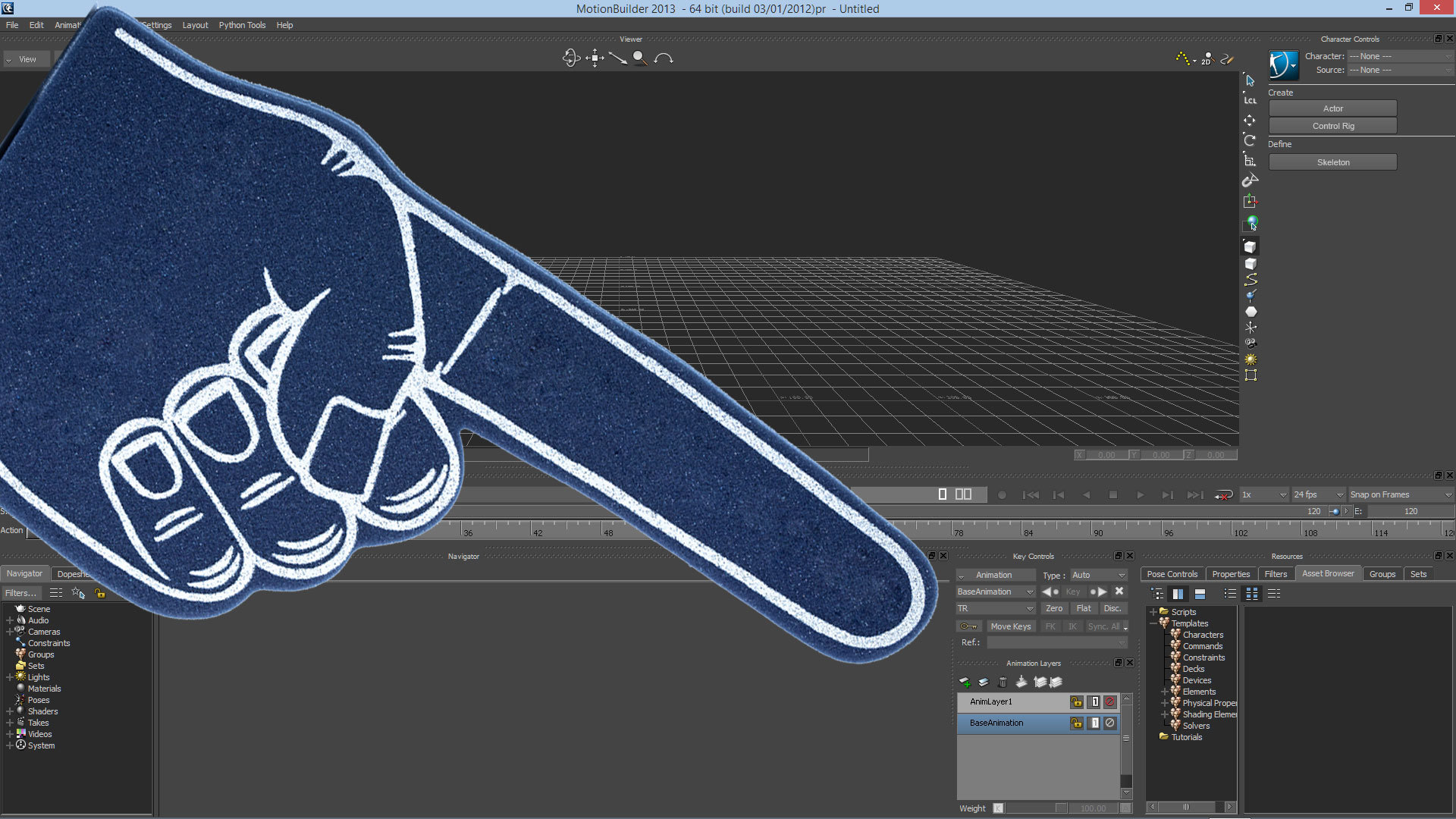This screenshot has width=1456, height=819.
Task: Click the Roll camera arc tool
Action: pos(664,58)
